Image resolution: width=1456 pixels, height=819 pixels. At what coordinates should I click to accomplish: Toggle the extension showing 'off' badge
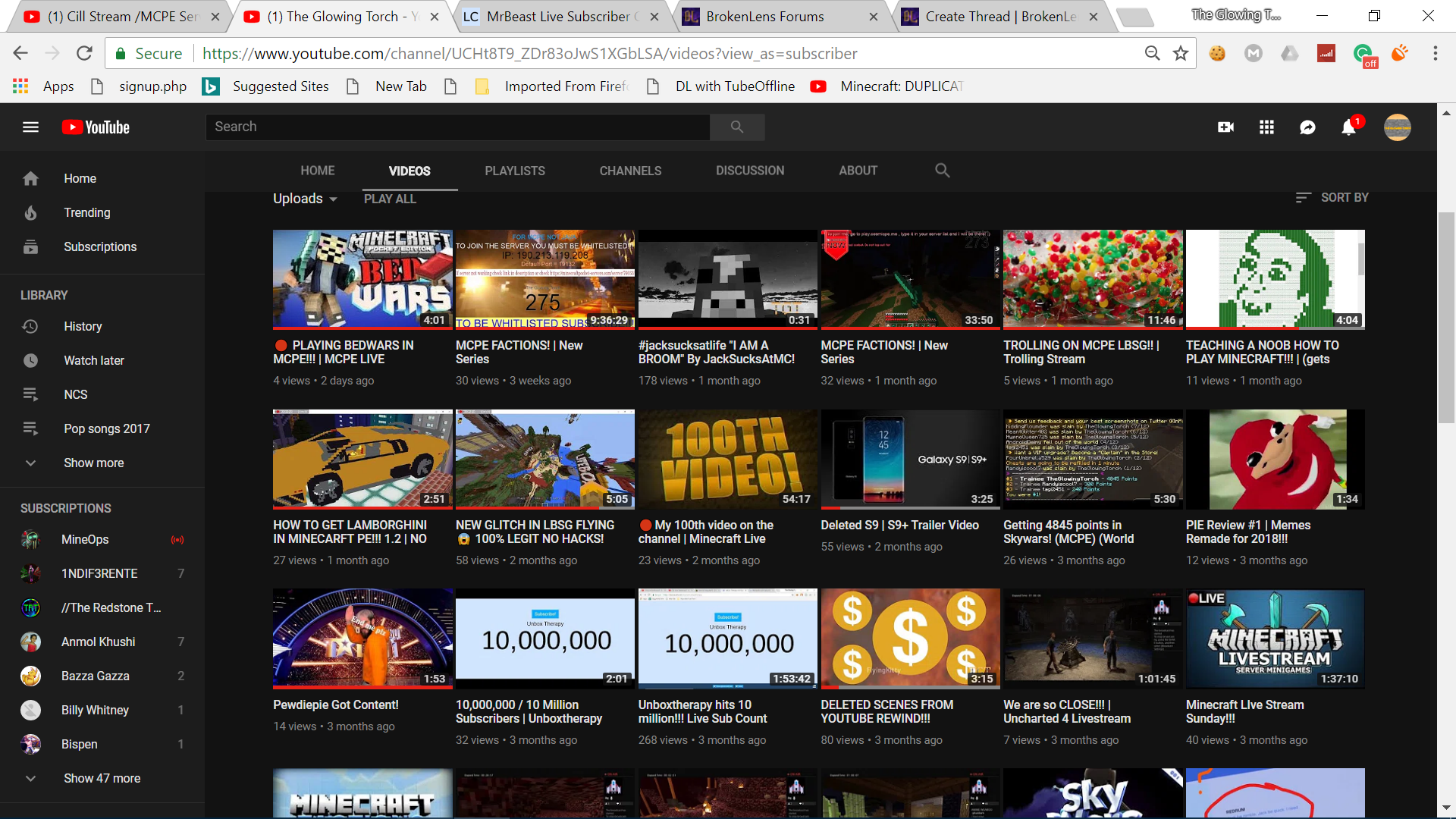[x=1363, y=55]
